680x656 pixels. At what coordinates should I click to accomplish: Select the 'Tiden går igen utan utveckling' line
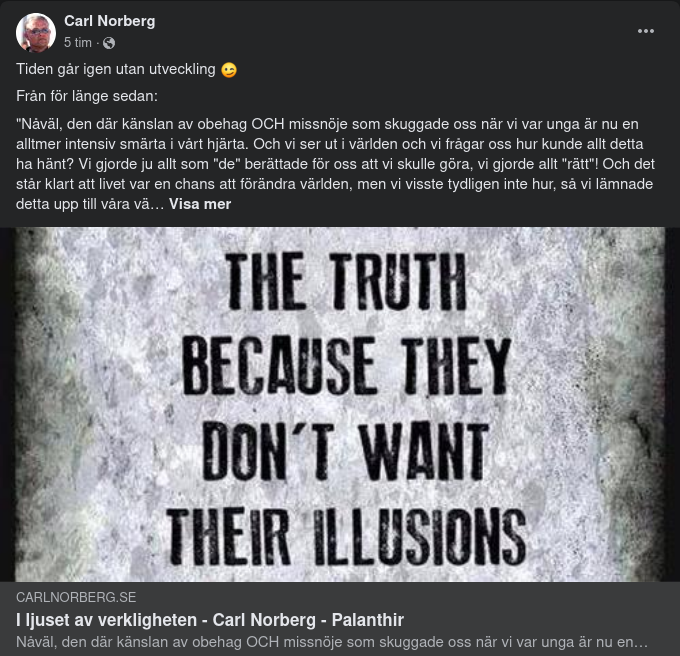116,69
